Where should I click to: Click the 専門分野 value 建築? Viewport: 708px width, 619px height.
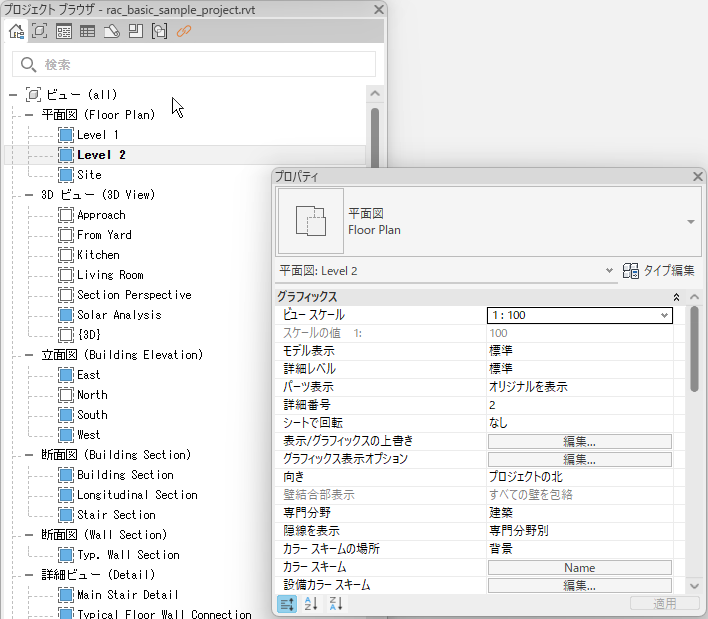500,513
